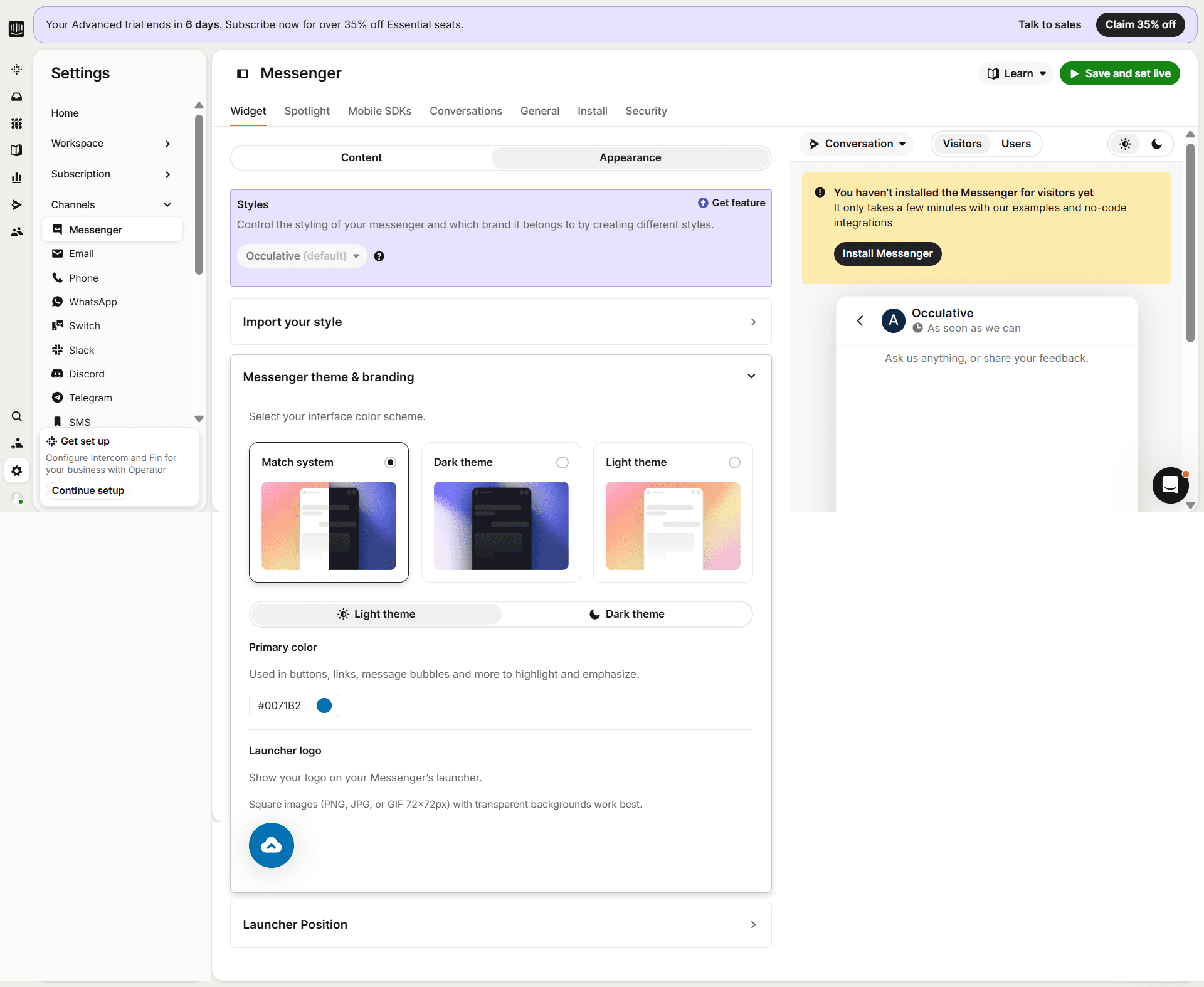Screen dimensions: 1204x987
Task: Select the Match system radio option
Action: pyautogui.click(x=391, y=462)
